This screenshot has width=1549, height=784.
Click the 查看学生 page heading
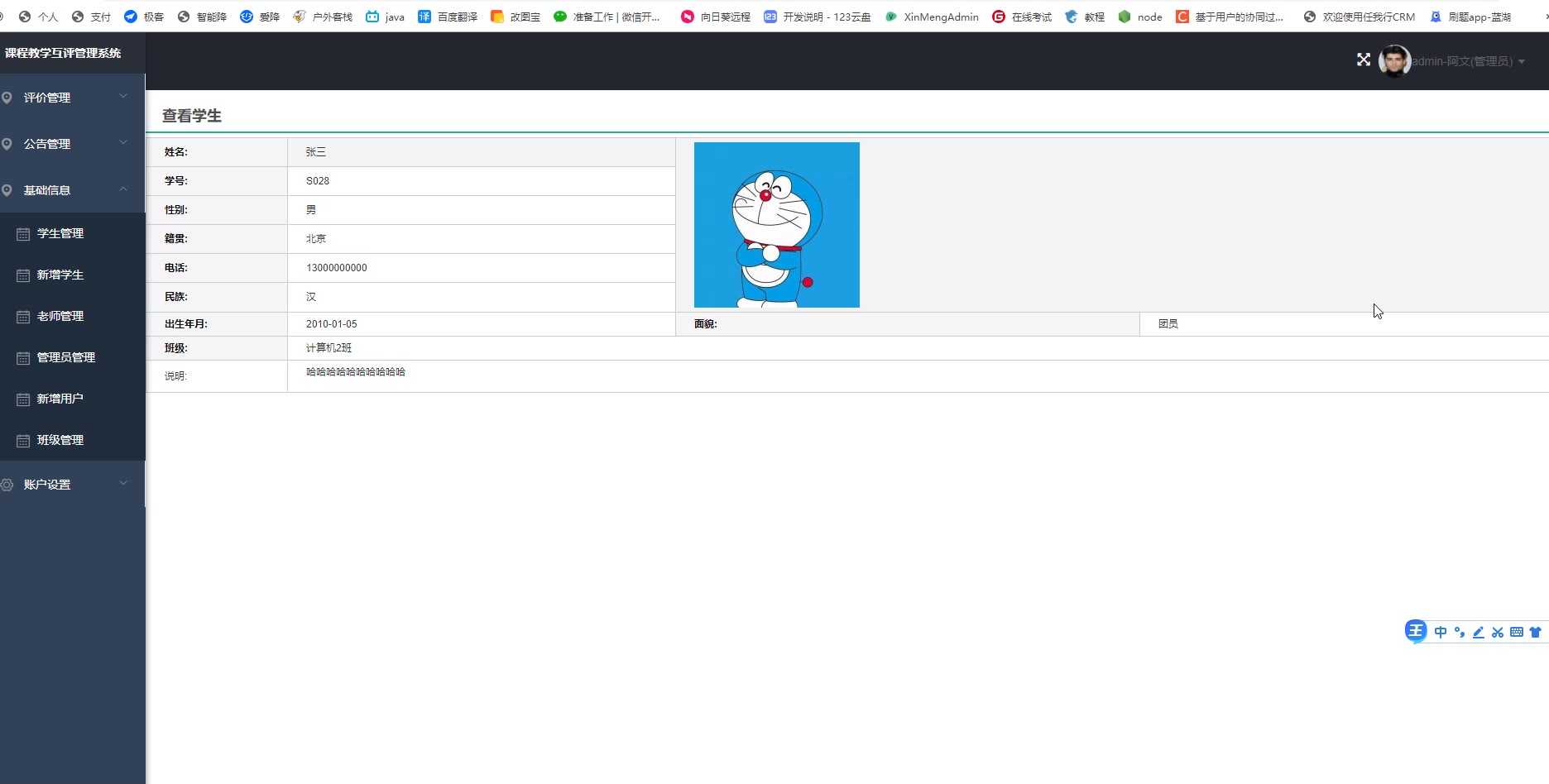click(x=192, y=116)
